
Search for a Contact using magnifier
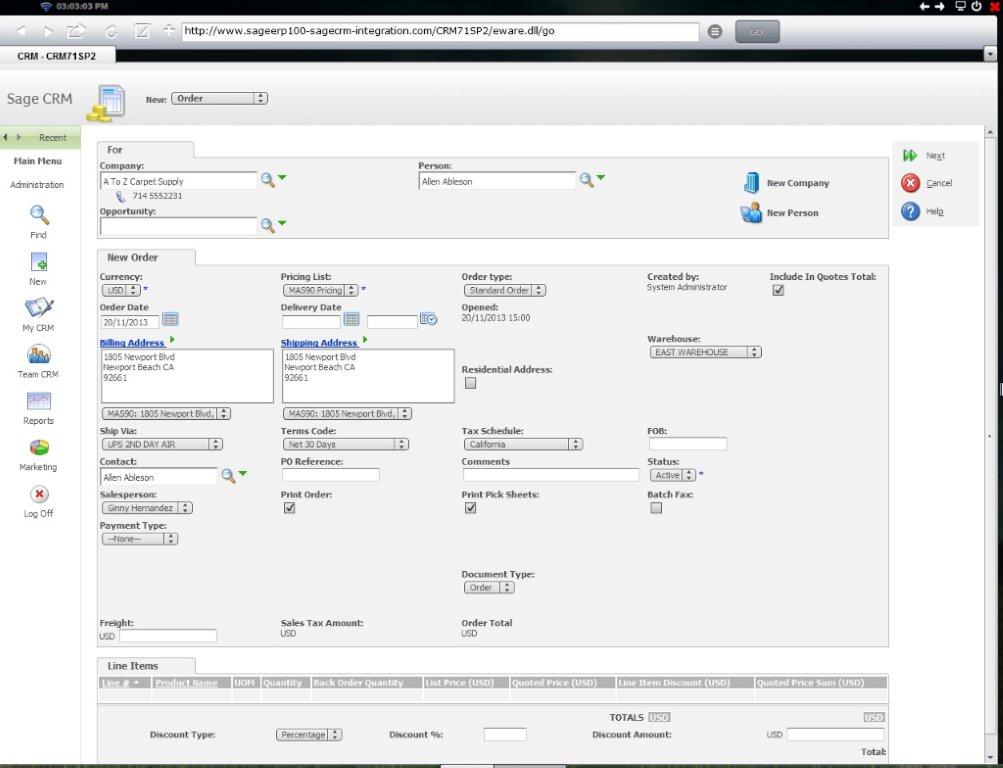click(228, 476)
